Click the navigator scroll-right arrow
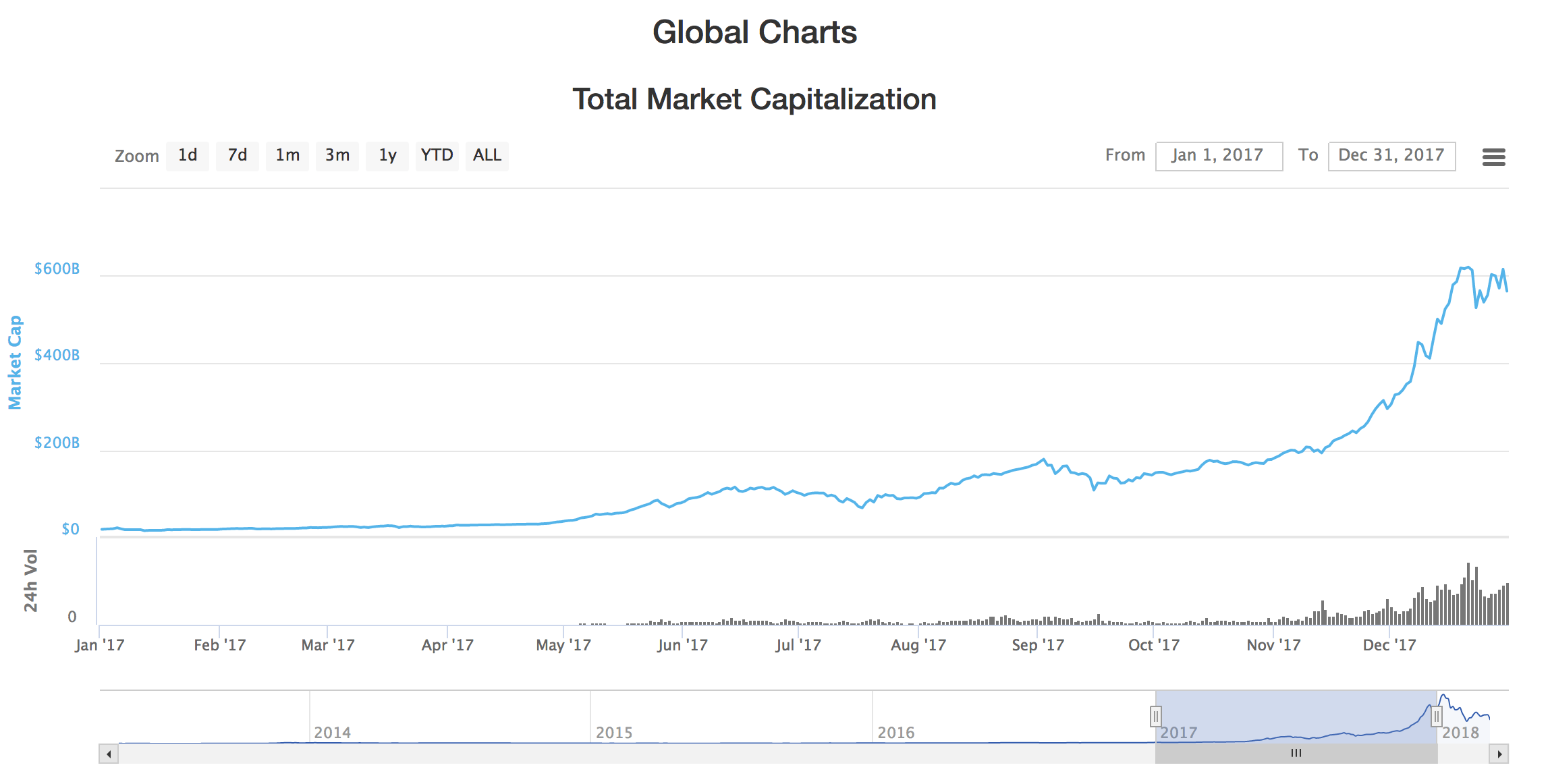The width and height of the screenshot is (1548, 784). coord(1499,754)
